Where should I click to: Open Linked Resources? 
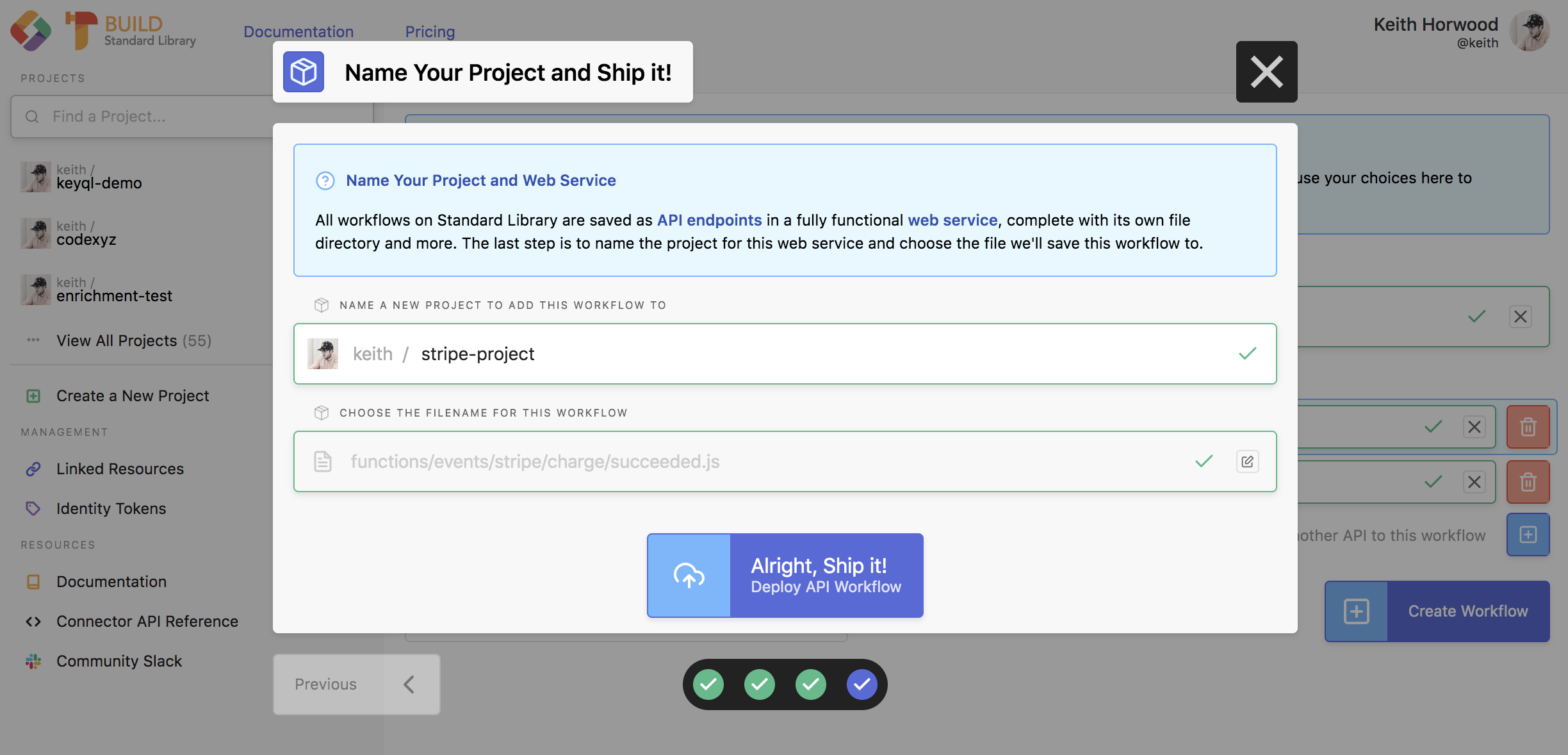[120, 469]
